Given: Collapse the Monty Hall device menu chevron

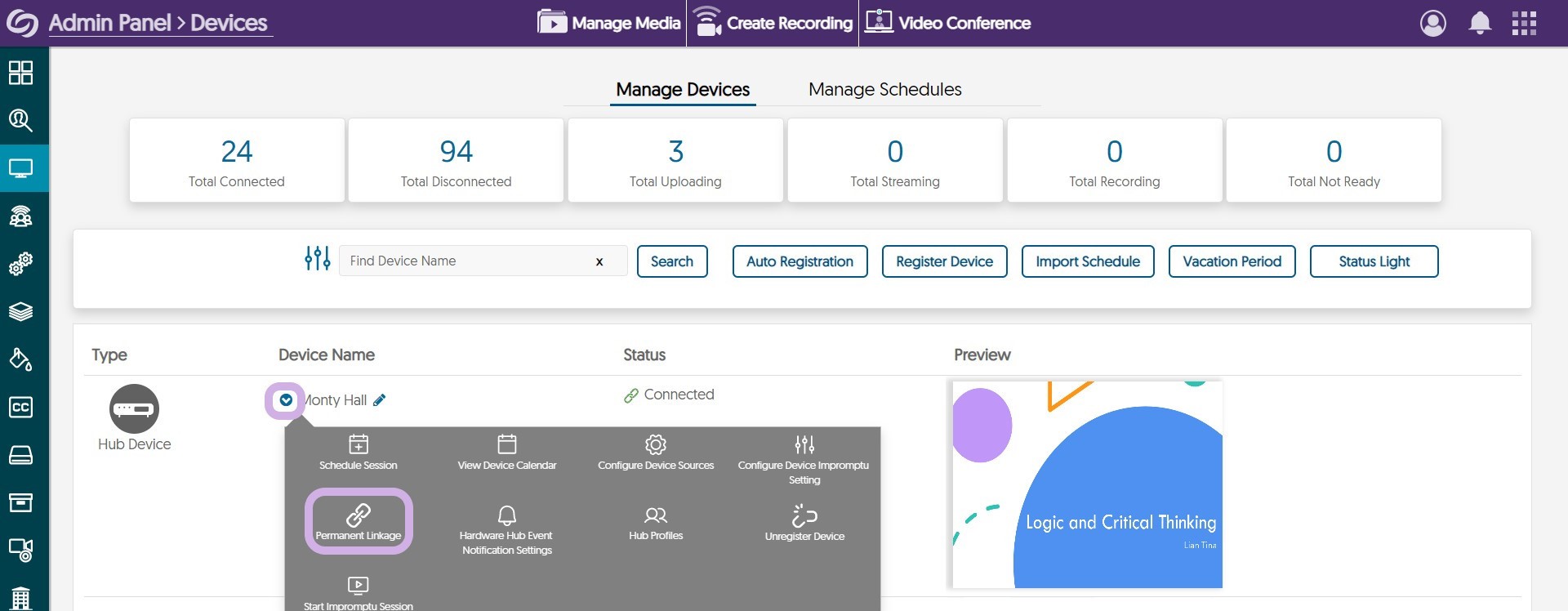Looking at the screenshot, I should tap(286, 400).
